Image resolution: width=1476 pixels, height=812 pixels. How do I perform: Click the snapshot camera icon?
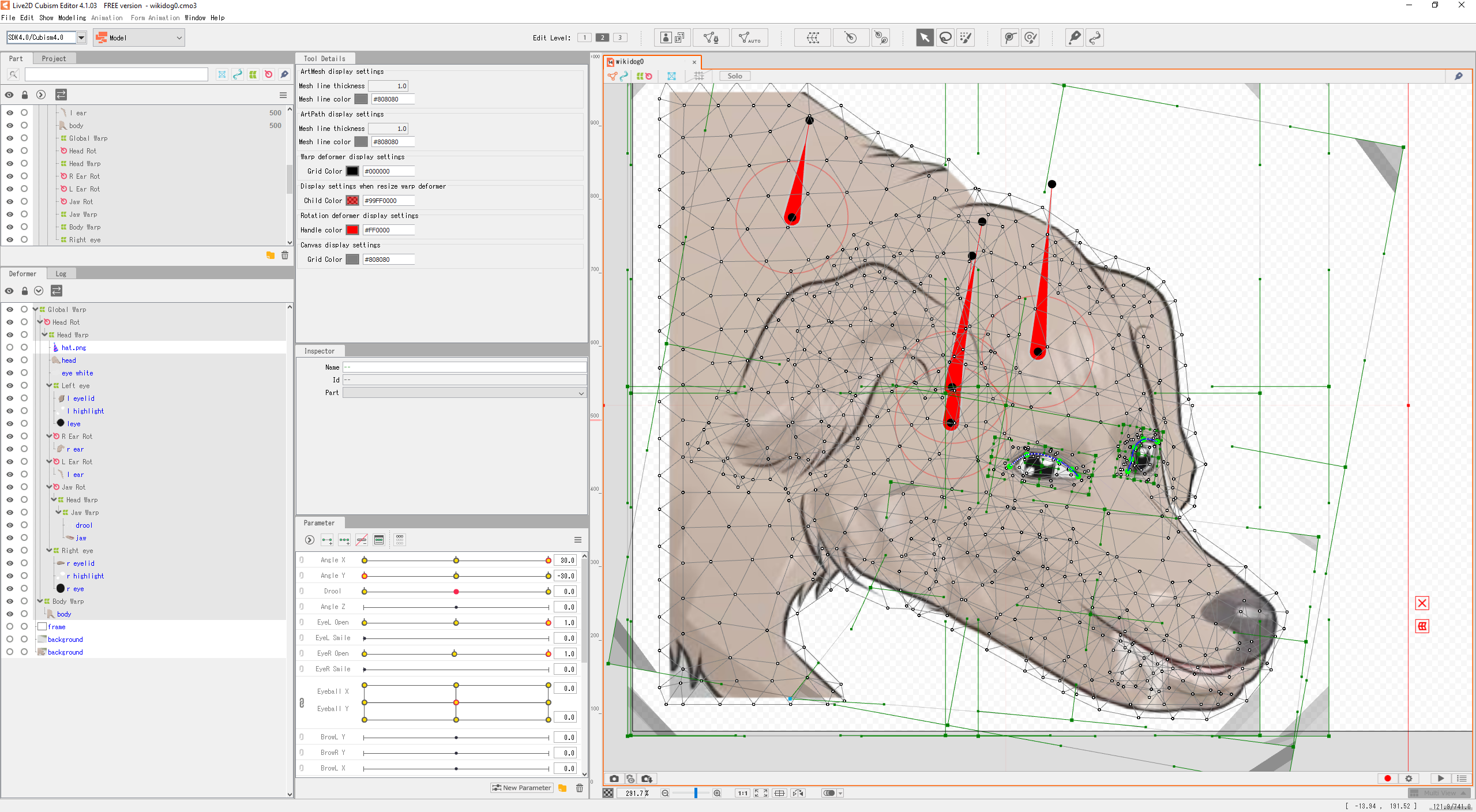click(x=614, y=779)
